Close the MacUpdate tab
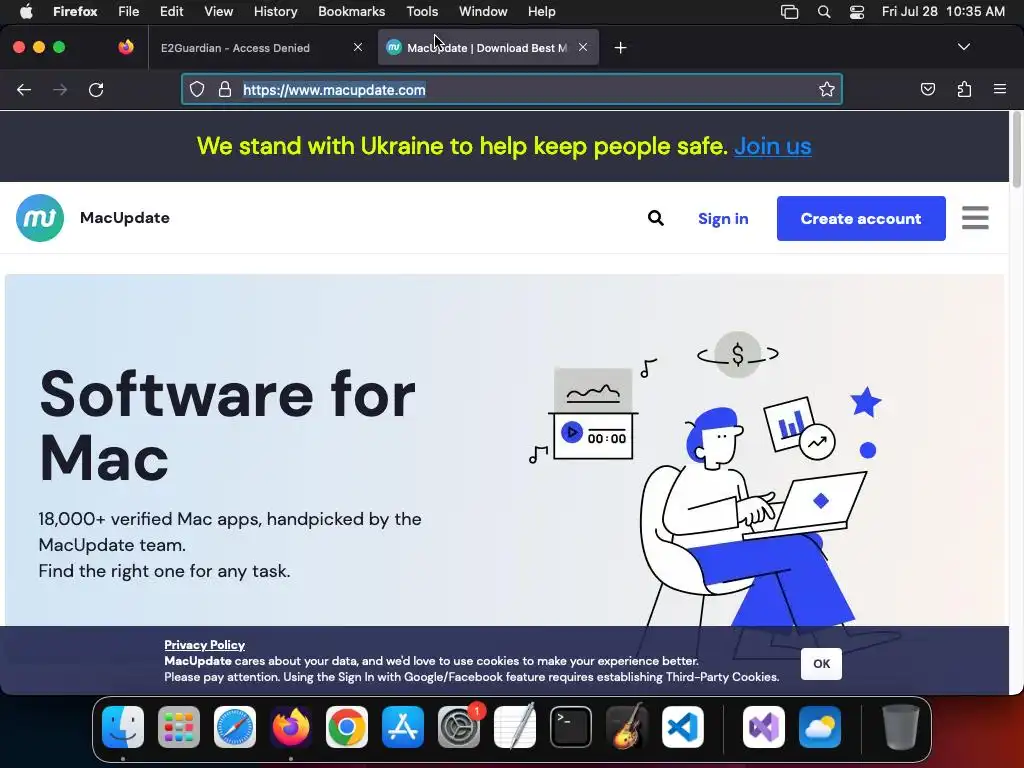The width and height of the screenshot is (1024, 768). click(x=583, y=47)
